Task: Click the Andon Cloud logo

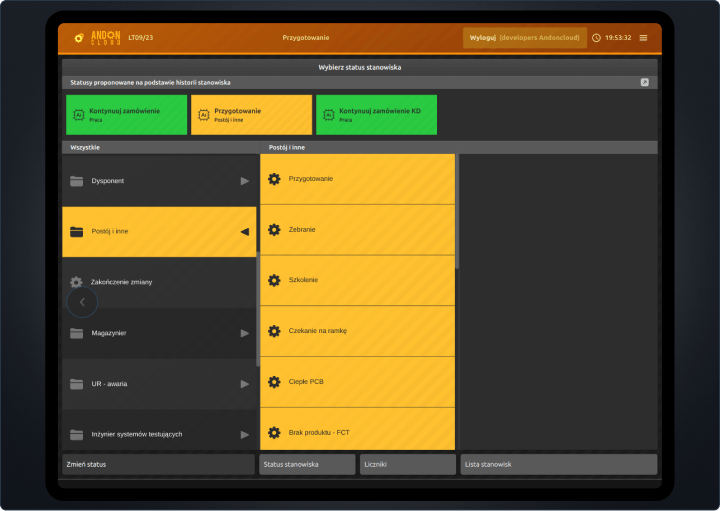Action: (x=97, y=38)
